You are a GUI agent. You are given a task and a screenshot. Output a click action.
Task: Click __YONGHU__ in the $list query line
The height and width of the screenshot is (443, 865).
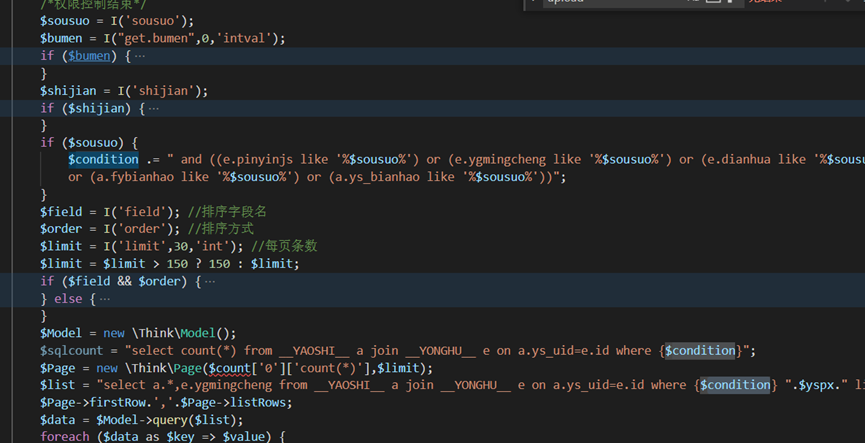click(475, 385)
